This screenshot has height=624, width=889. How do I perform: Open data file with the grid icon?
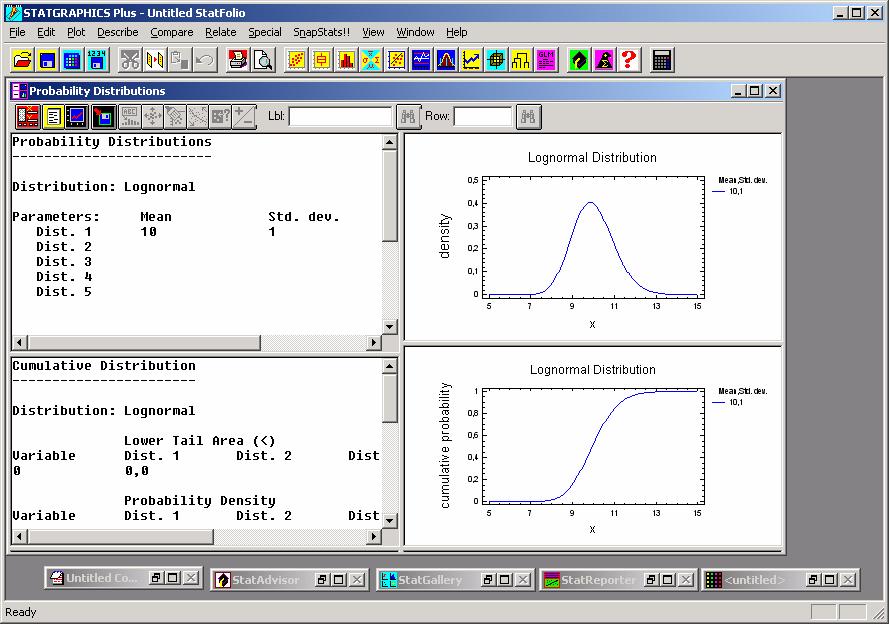click(x=72, y=60)
